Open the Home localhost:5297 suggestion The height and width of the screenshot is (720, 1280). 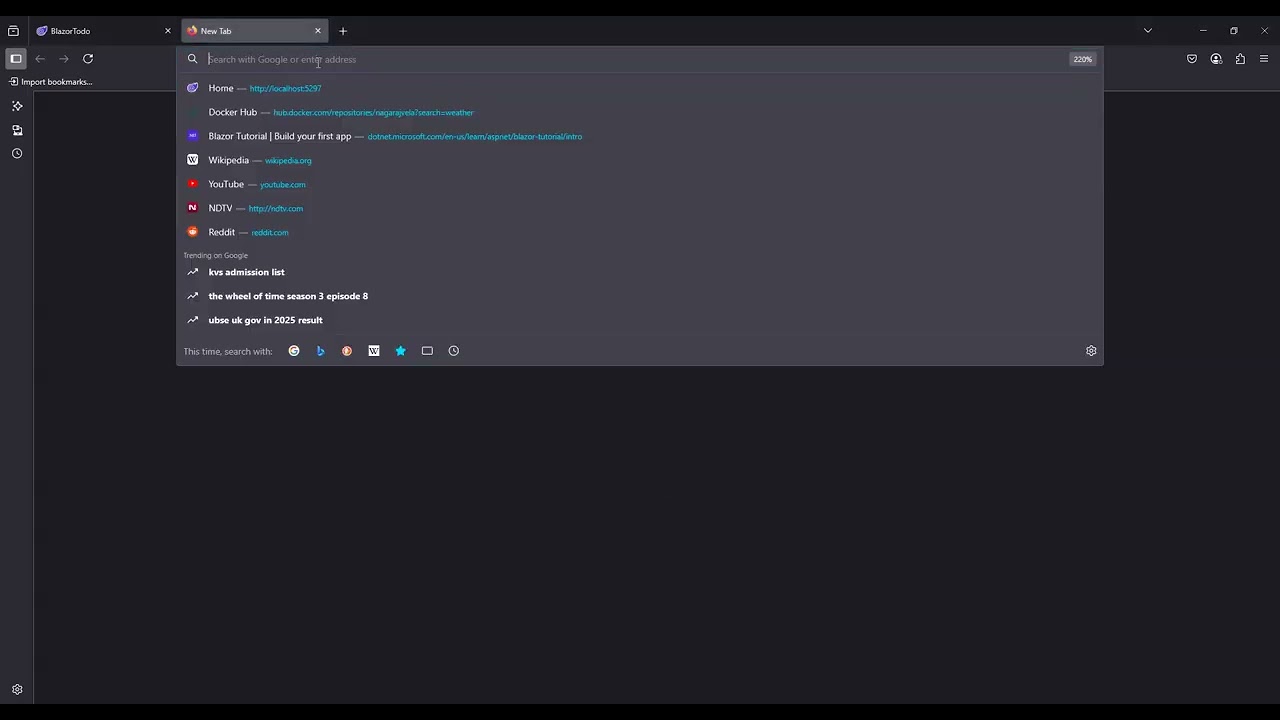640,88
